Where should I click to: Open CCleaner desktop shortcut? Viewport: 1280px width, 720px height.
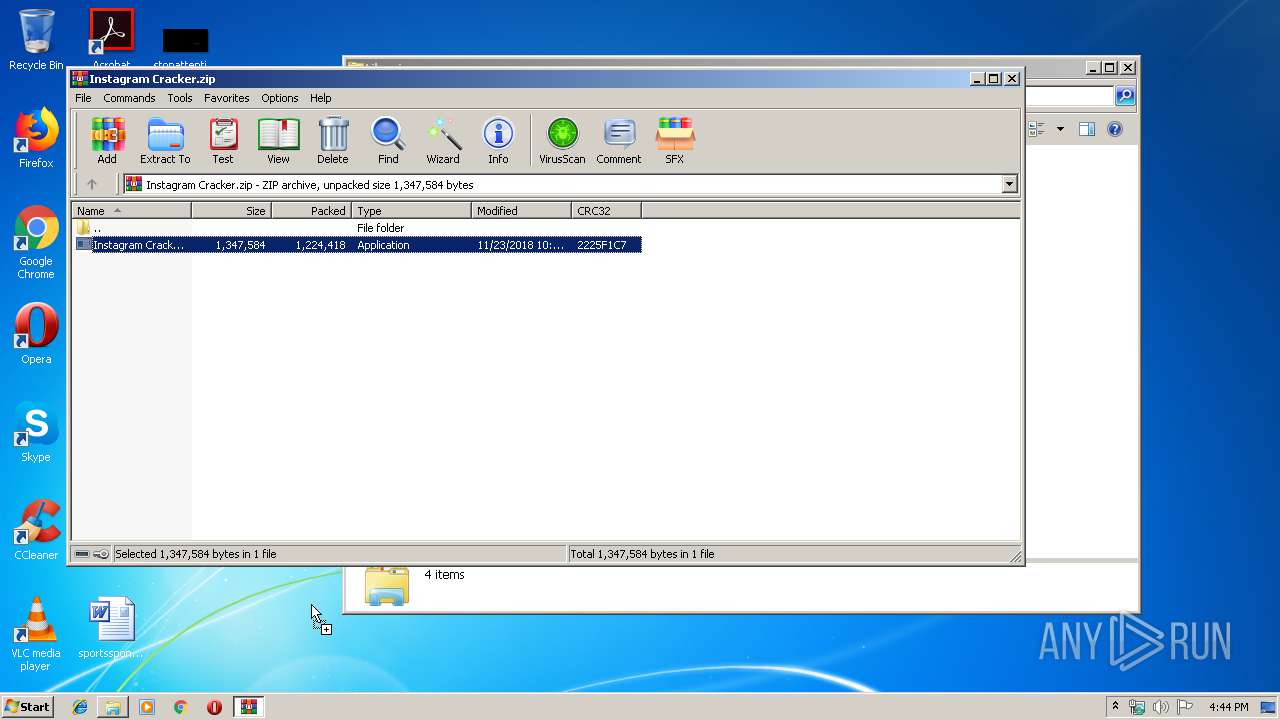(x=36, y=530)
